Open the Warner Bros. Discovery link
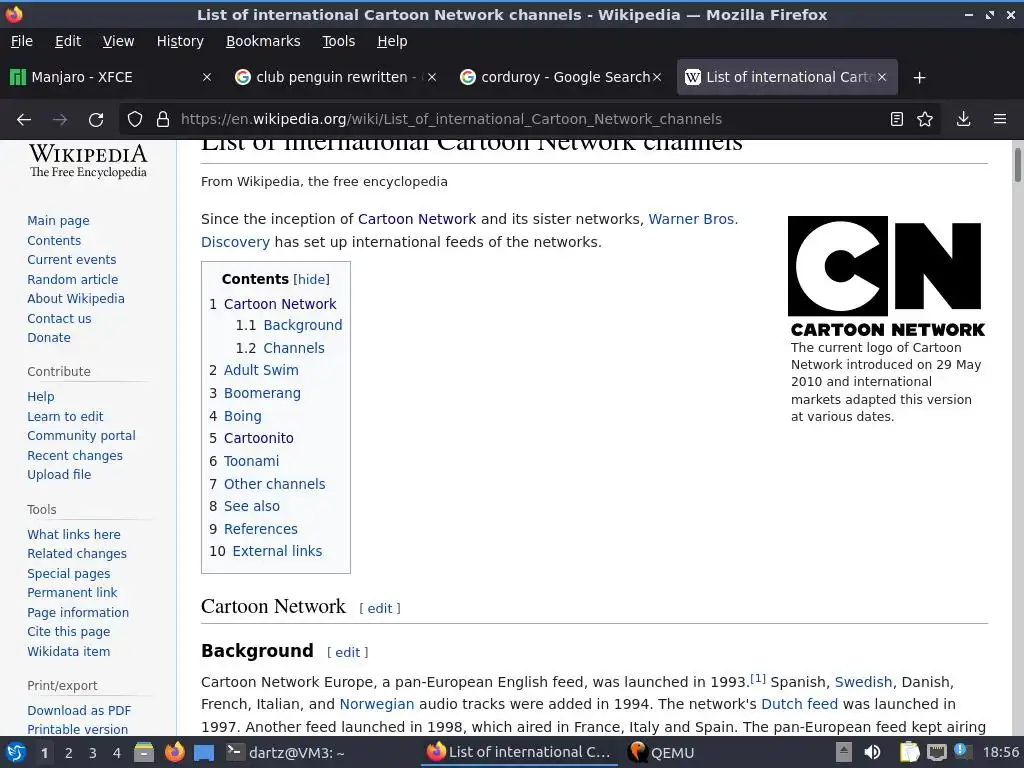 693,219
